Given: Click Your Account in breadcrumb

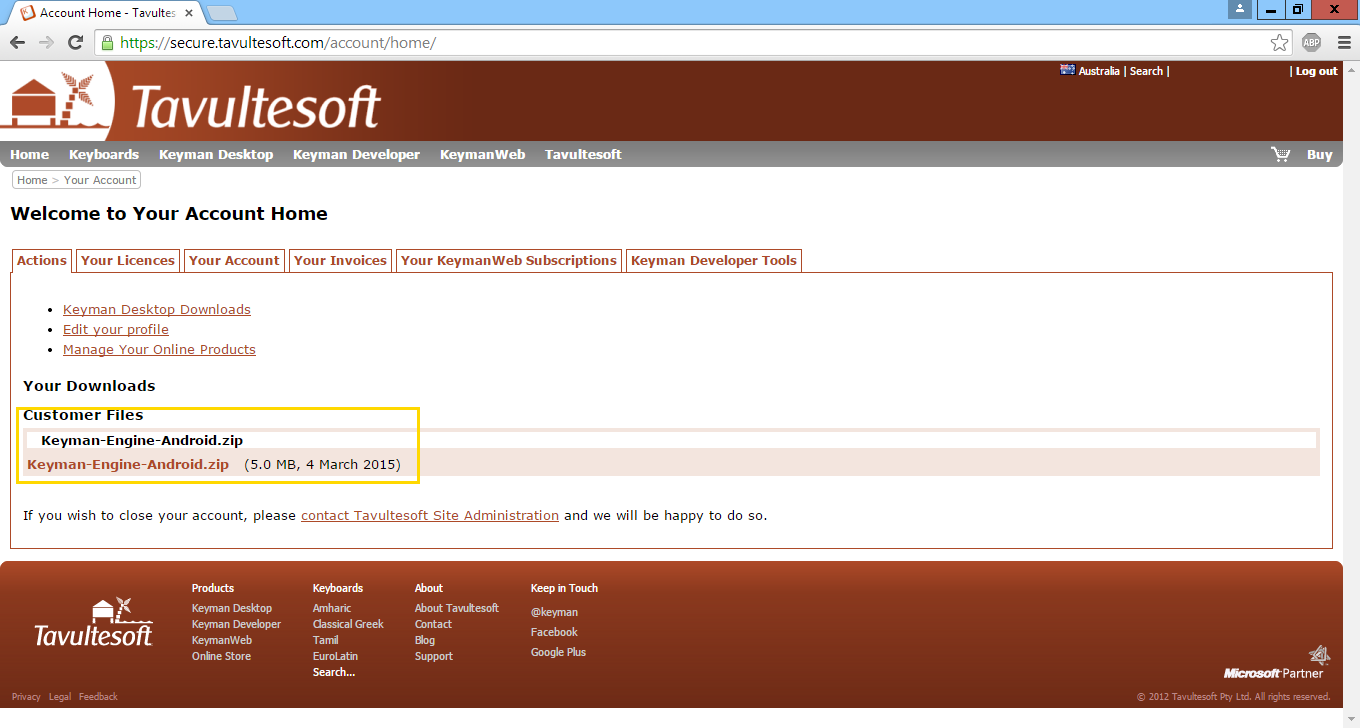Looking at the screenshot, I should pyautogui.click(x=100, y=180).
